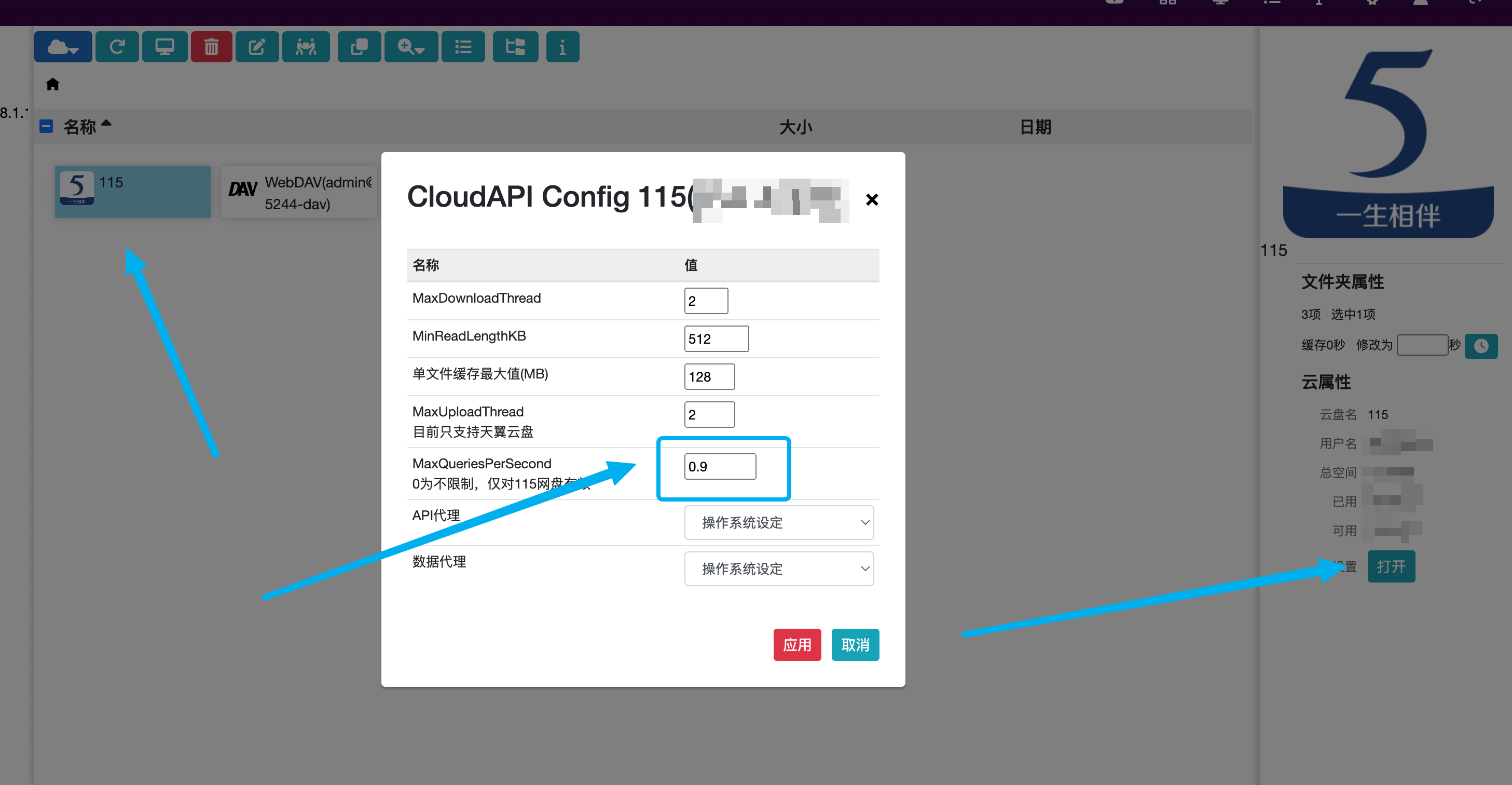
Task: Click the monitor toolbar icon
Action: (x=164, y=46)
